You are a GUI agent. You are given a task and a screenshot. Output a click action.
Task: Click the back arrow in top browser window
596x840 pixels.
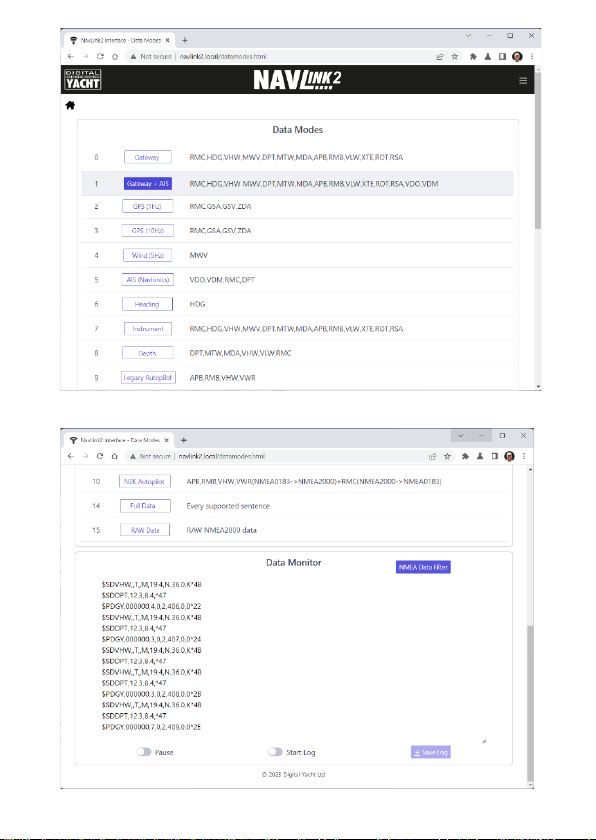(x=71, y=56)
